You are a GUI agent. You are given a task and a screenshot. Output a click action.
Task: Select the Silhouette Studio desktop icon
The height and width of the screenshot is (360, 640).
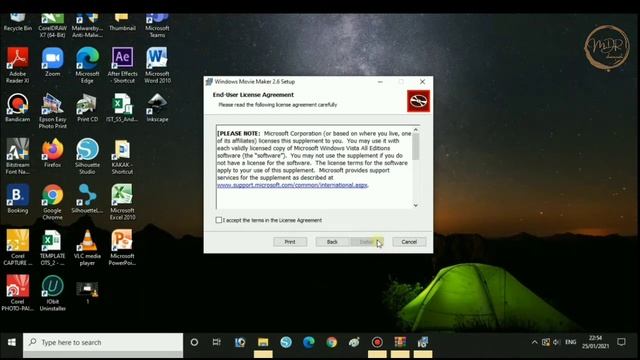coord(87,156)
